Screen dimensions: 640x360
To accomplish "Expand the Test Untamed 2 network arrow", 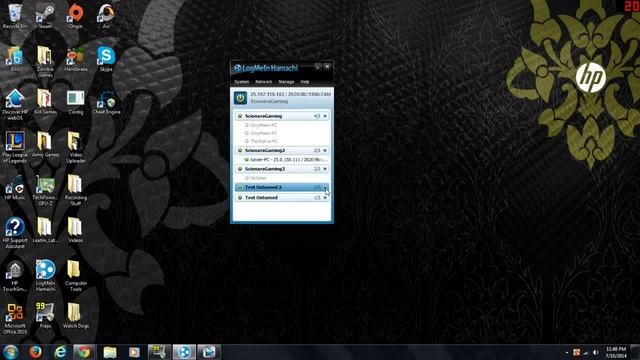I will 325,187.
